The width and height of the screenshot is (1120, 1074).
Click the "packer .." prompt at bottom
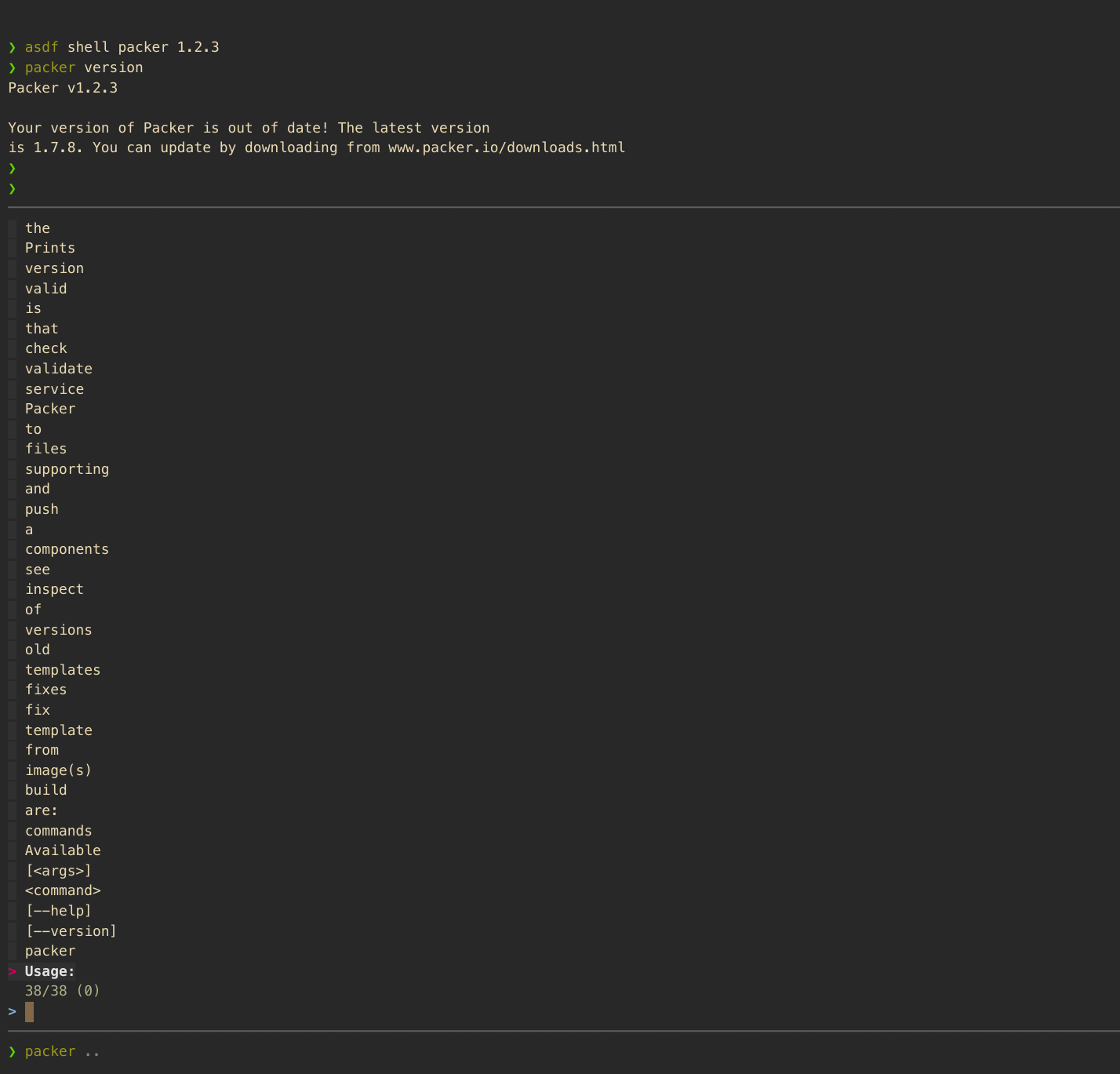(x=61, y=1050)
